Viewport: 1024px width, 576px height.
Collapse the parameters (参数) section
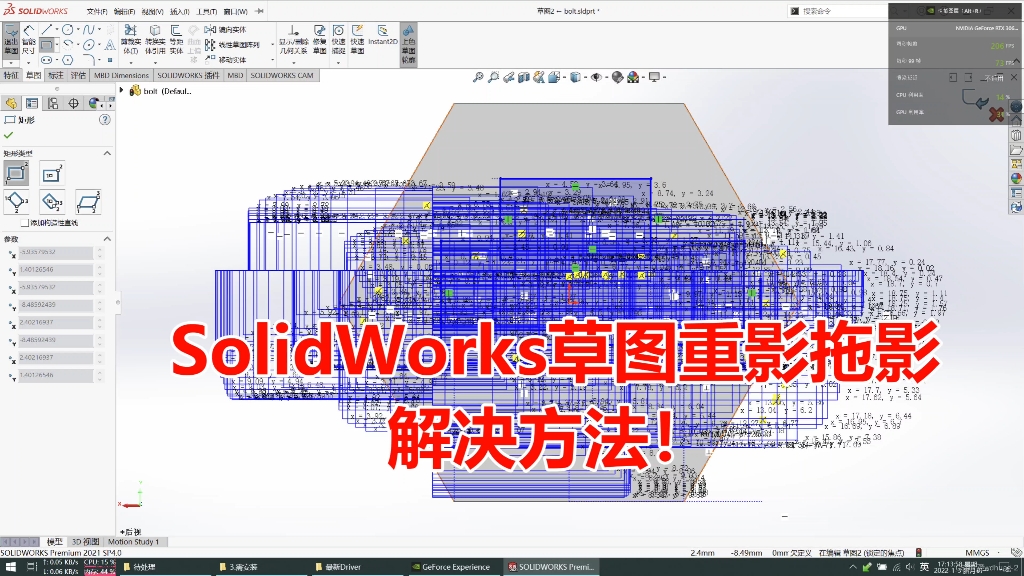[x=107, y=239]
